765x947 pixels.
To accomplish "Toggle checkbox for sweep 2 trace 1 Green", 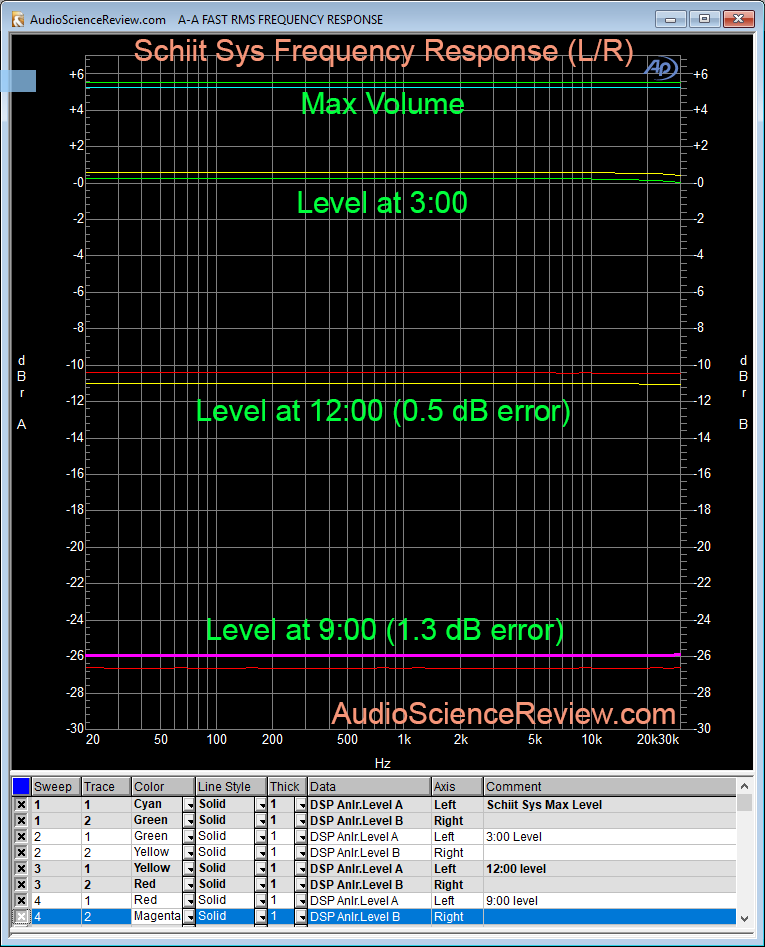I will pyautogui.click(x=21, y=836).
